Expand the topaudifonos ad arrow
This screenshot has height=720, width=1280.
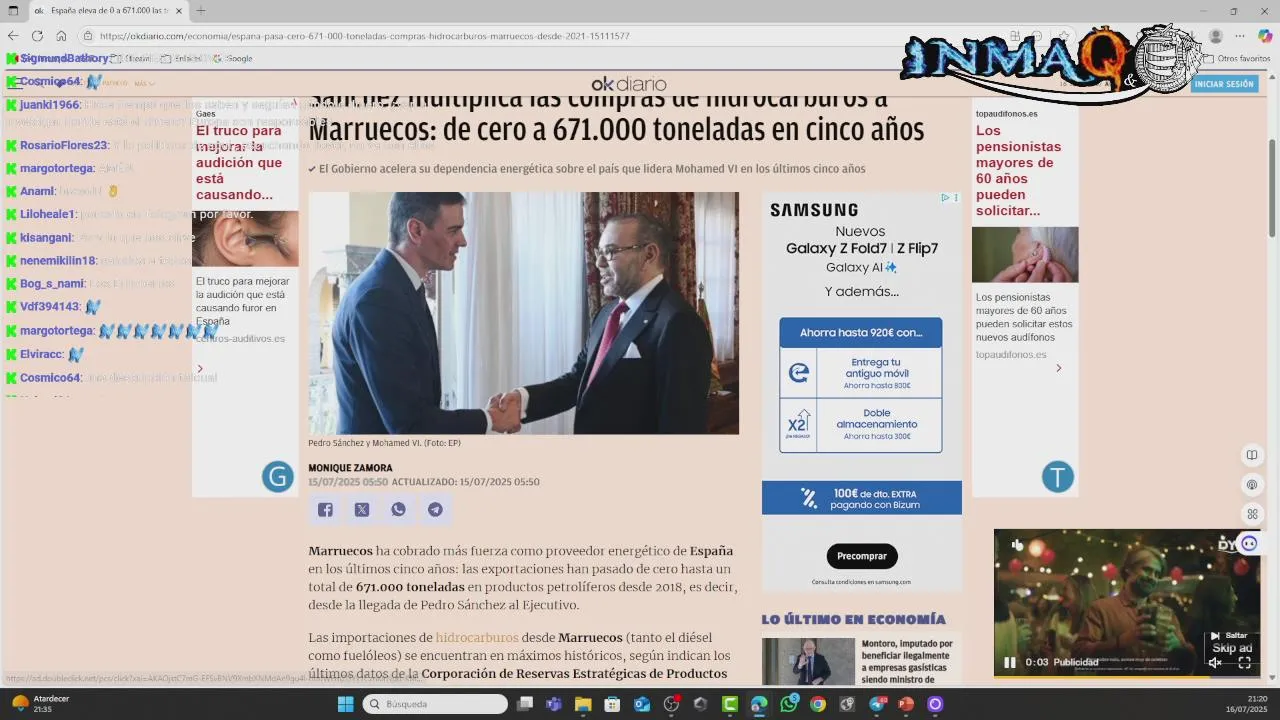click(1058, 368)
